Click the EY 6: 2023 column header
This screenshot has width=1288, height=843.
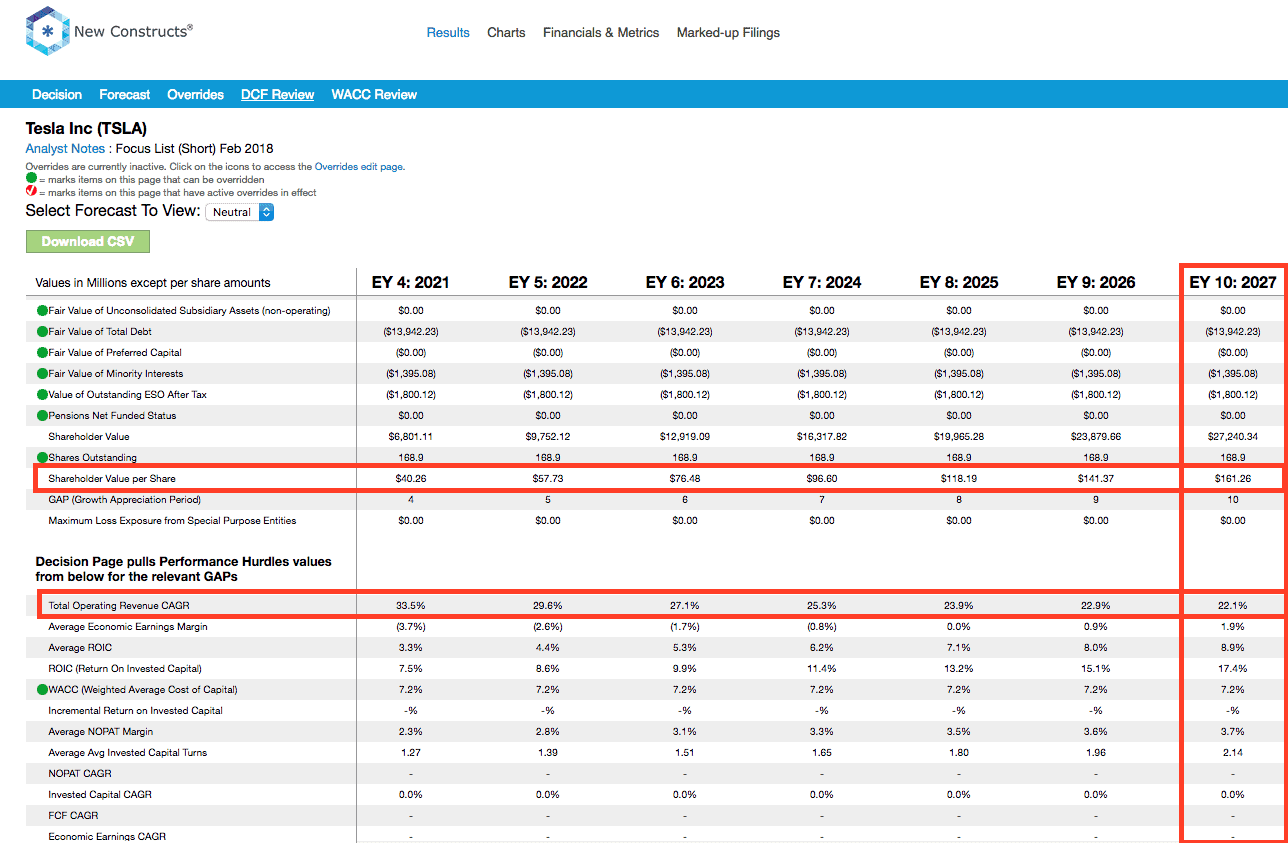point(685,283)
